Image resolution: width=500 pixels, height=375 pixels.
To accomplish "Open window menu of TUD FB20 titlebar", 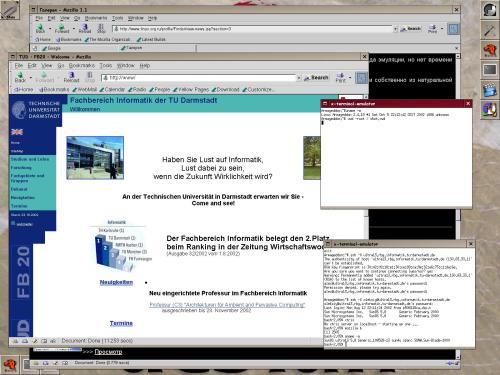I will 13,57.
